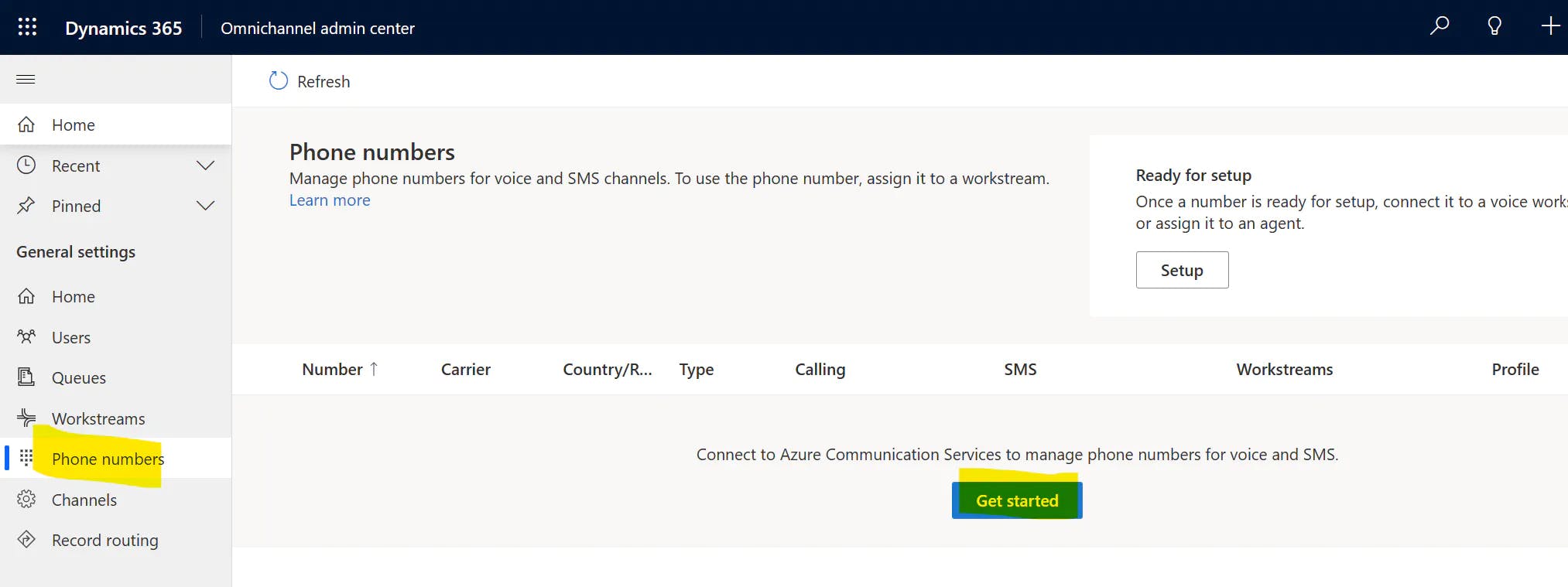Collapse the sidebar with hamburger icon
This screenshot has height=587, width=1568.
(x=26, y=79)
